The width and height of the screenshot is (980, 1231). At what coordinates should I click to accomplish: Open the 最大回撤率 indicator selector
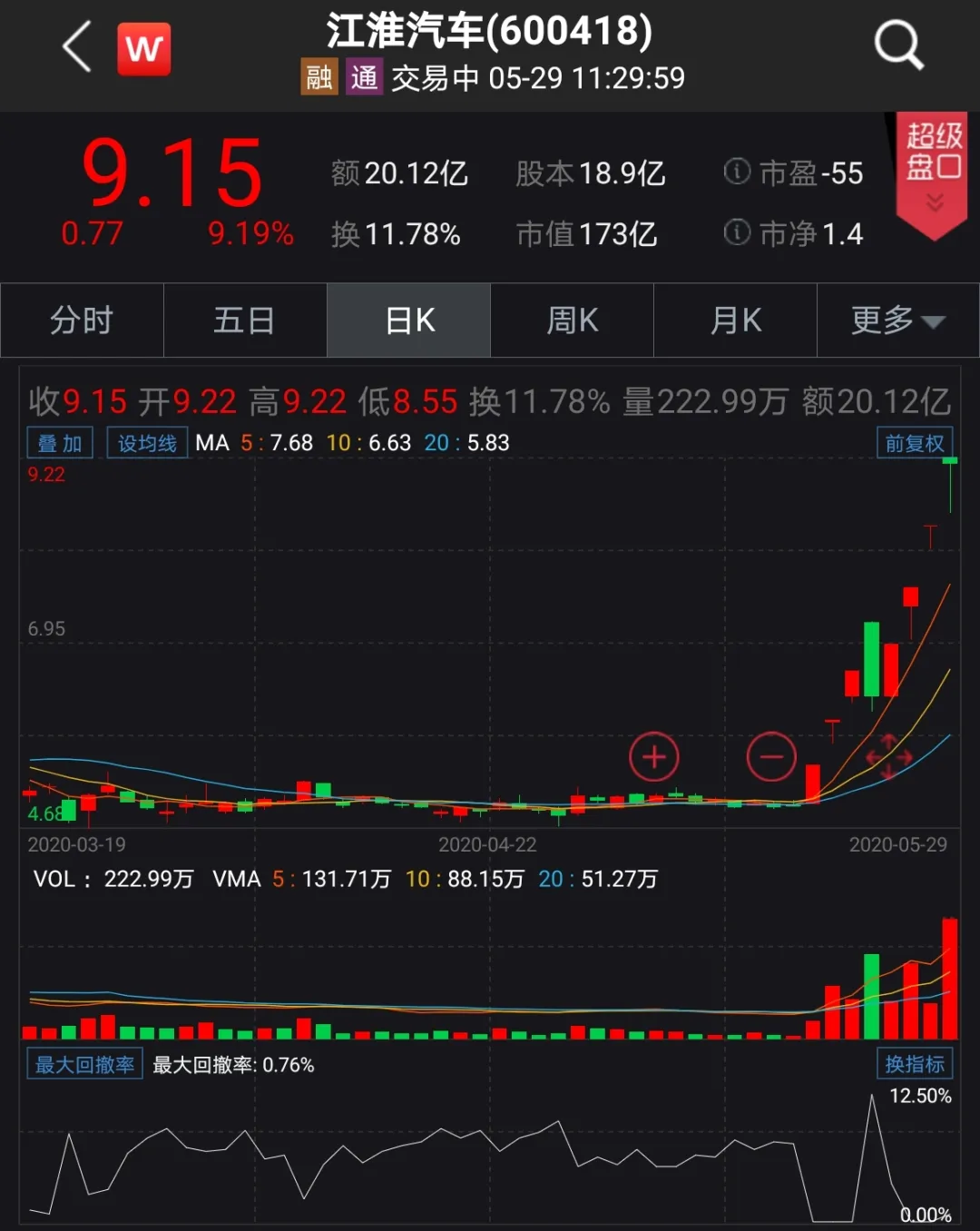(83, 1064)
